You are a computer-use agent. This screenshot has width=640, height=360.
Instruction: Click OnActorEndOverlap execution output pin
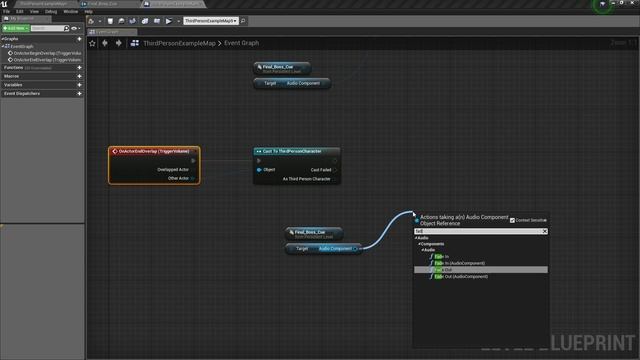point(193,161)
